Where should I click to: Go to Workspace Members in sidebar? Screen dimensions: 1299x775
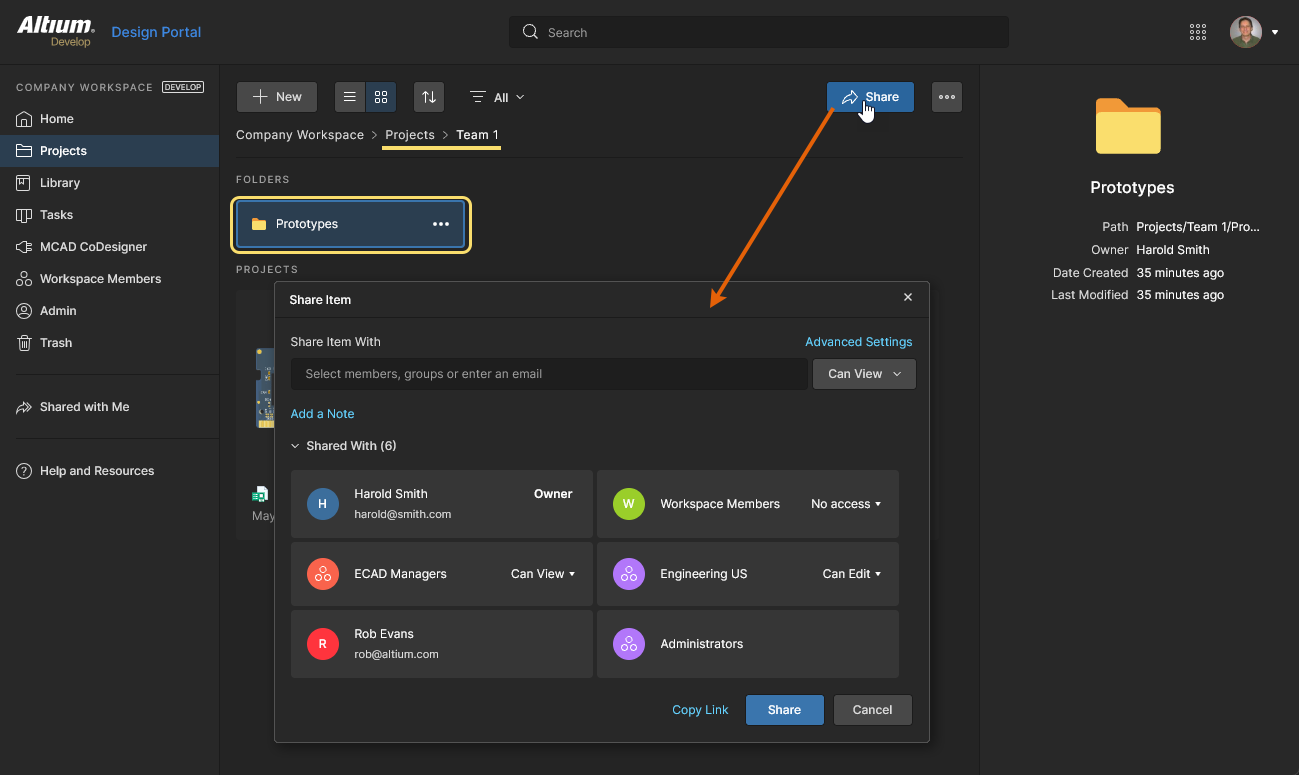tap(100, 279)
